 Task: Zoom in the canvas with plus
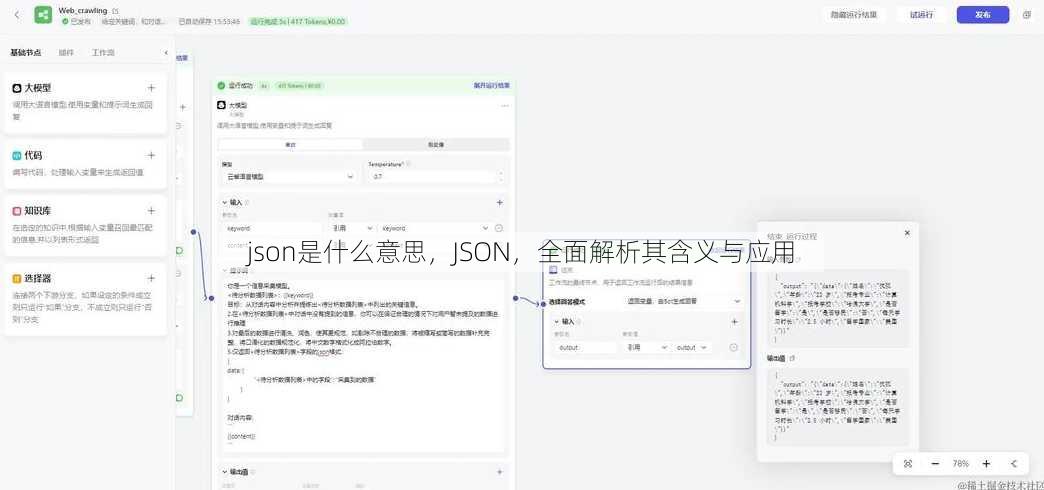986,463
